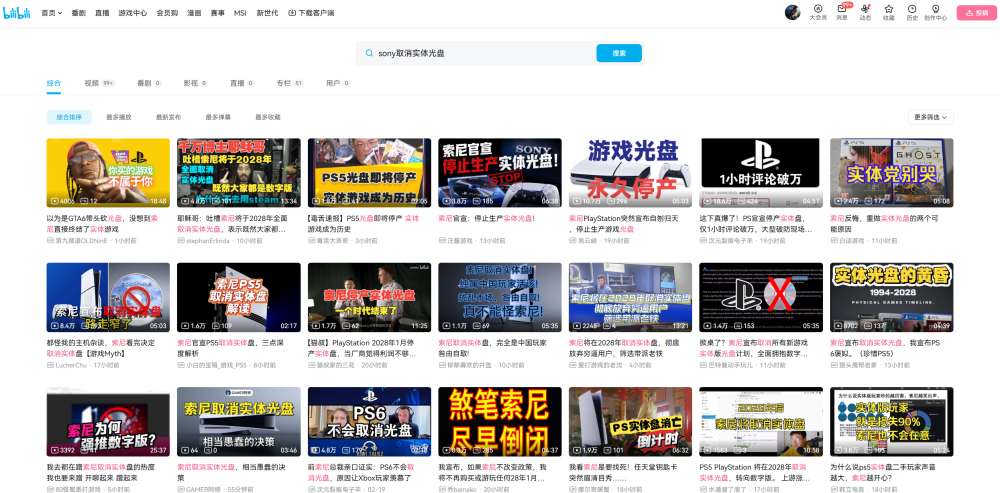
Task: Select the 综合排序 sort option
Action: [x=69, y=117]
